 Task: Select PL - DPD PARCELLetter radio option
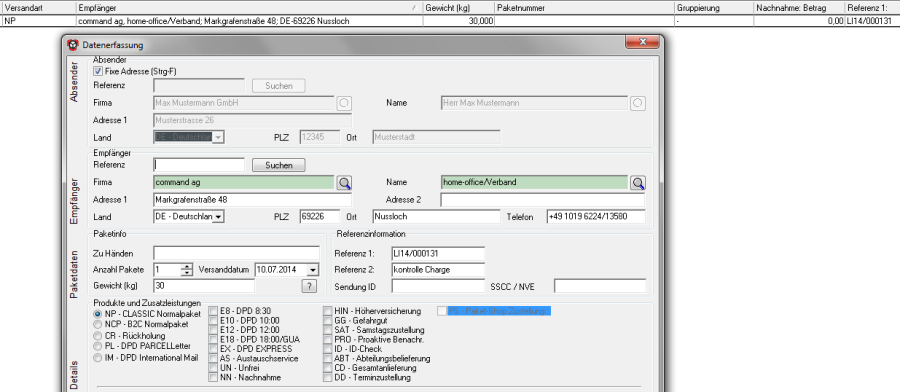pos(98,346)
